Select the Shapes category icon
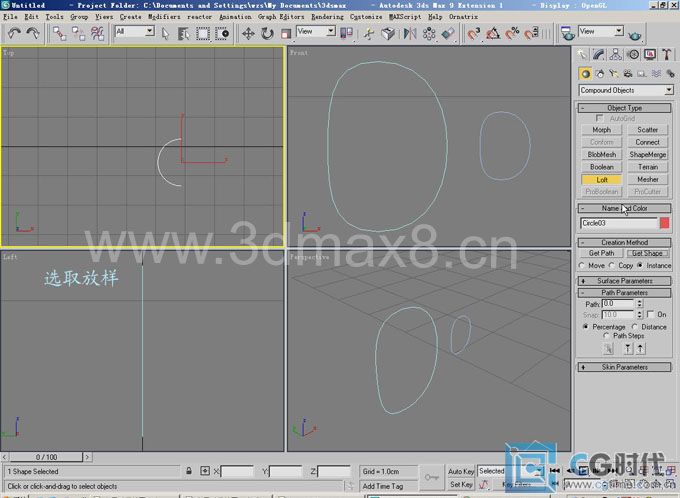Viewport: 680px width, 498px height. click(x=600, y=74)
